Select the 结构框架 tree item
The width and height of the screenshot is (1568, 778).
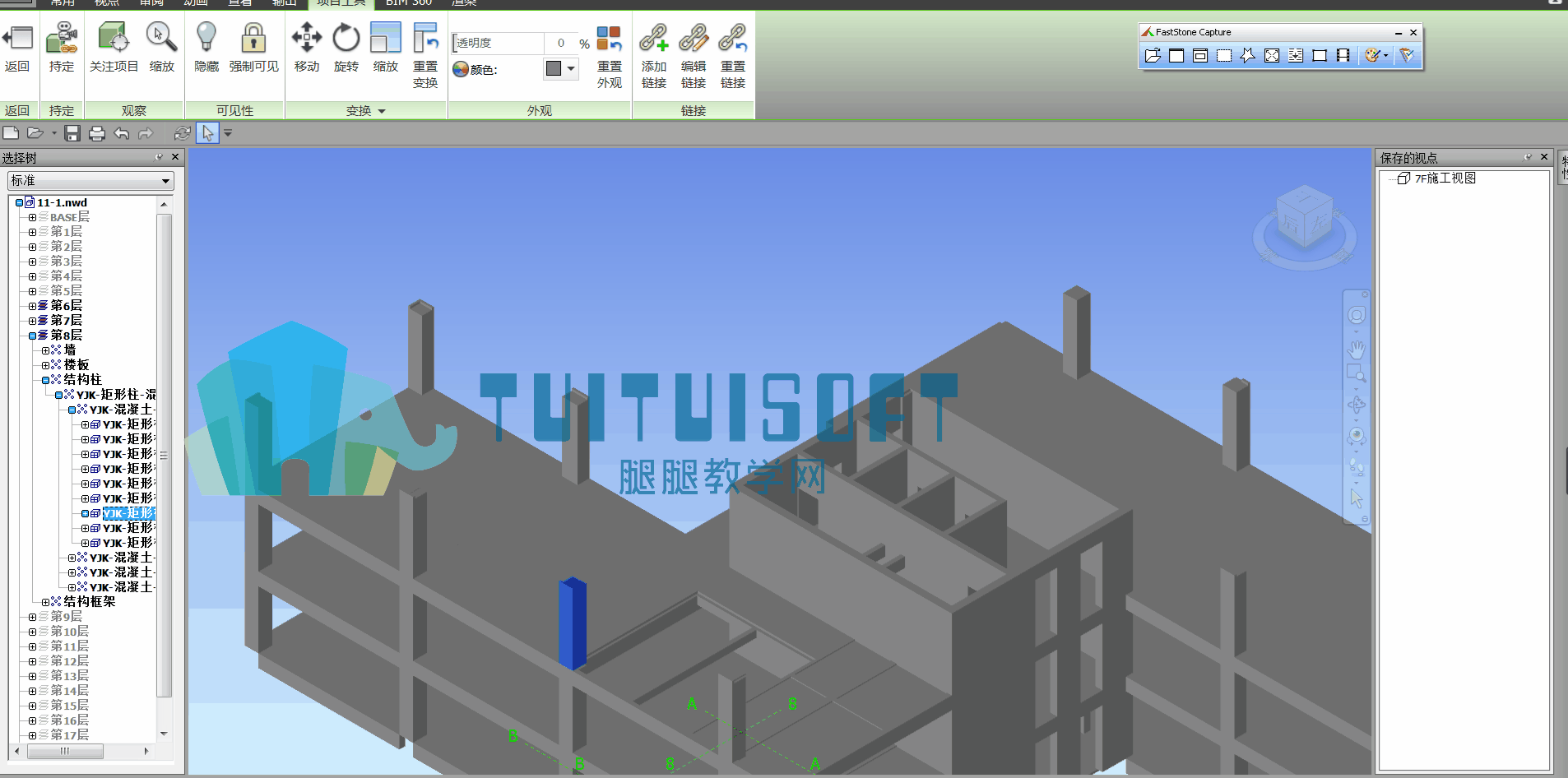(x=90, y=602)
